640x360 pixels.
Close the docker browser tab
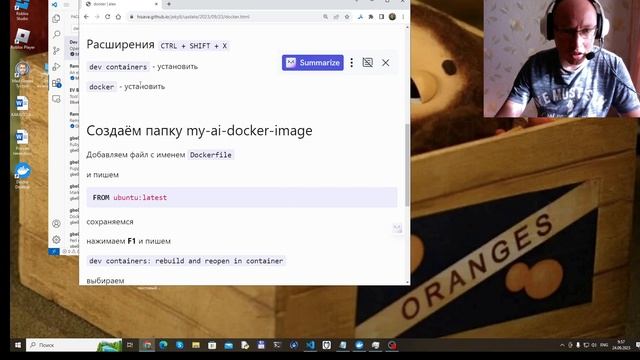click(156, 4)
